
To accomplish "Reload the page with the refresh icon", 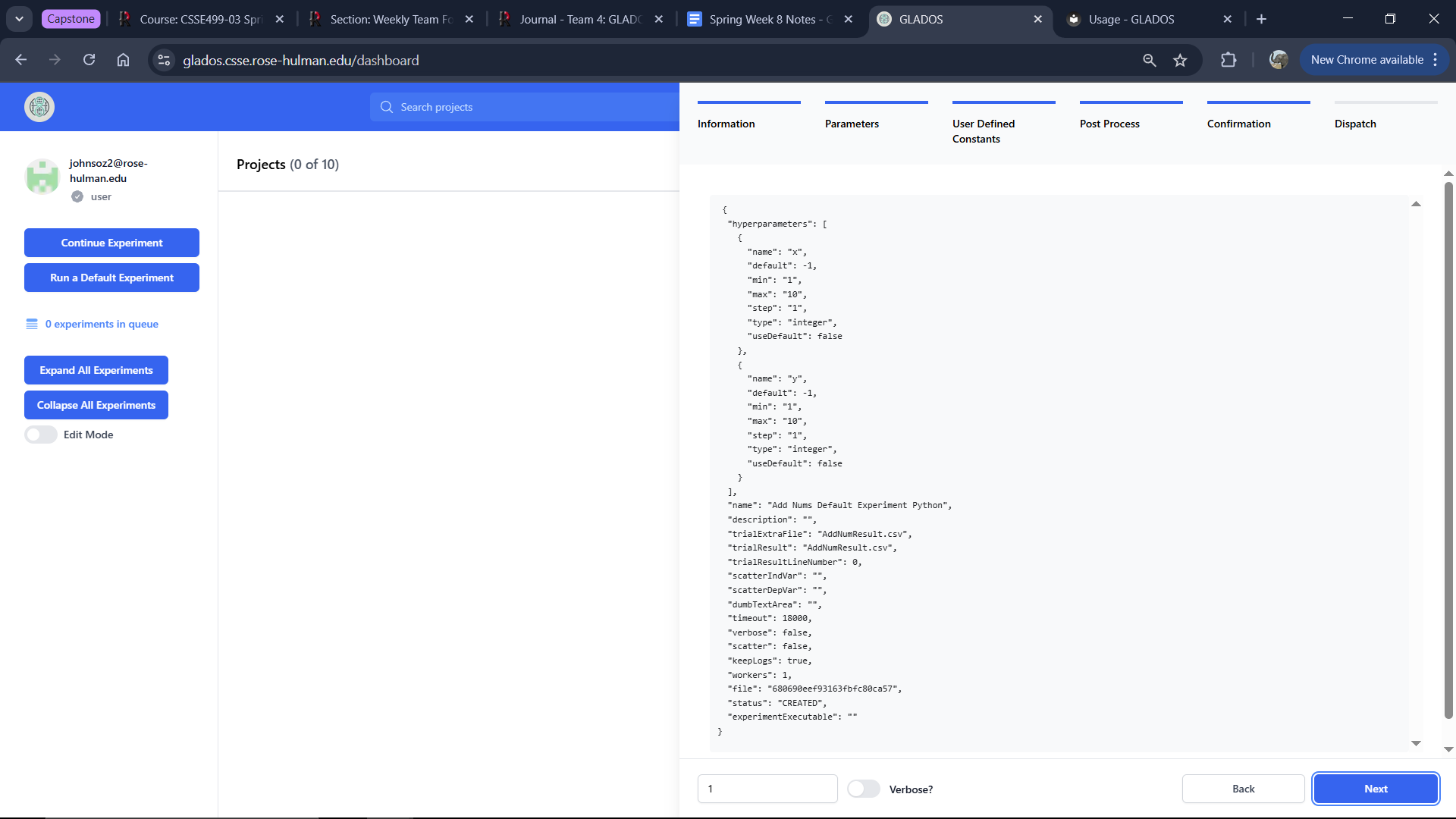I will point(89,60).
